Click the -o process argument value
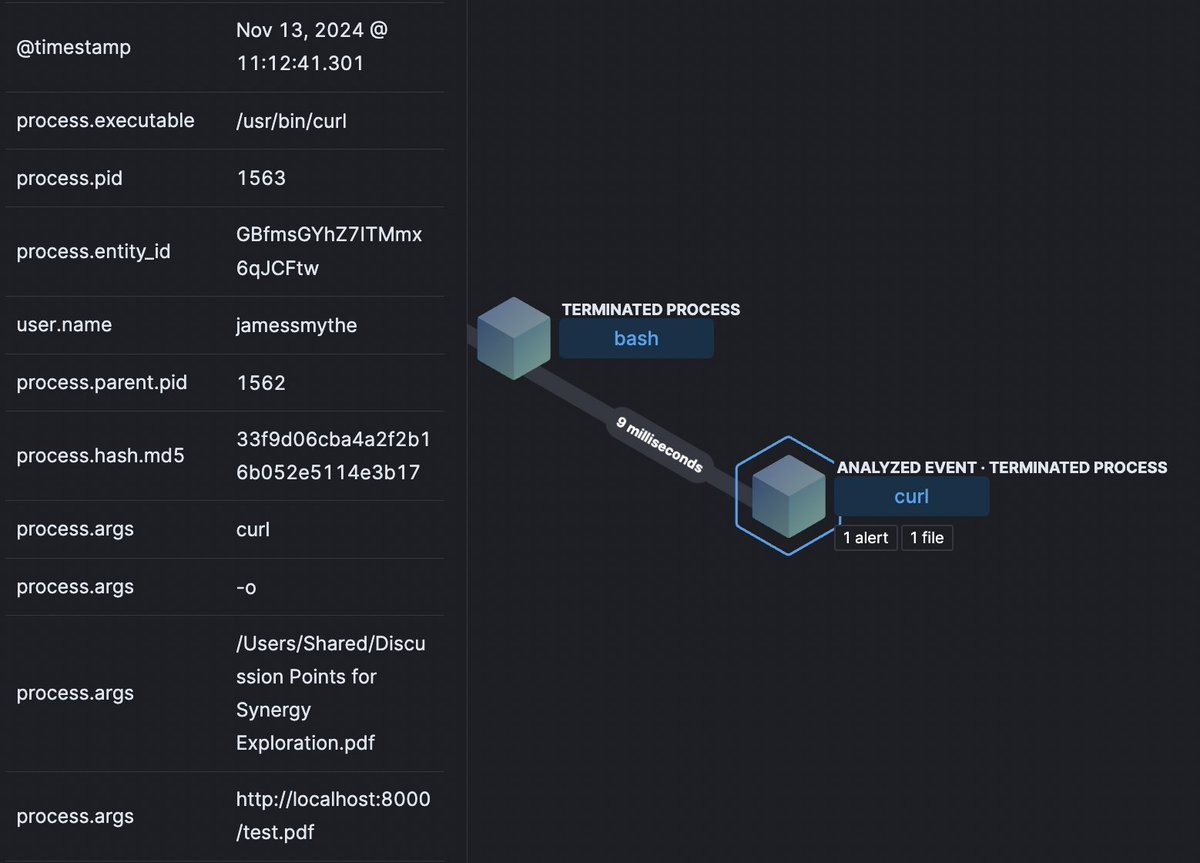The height and width of the screenshot is (863, 1200). [x=246, y=587]
